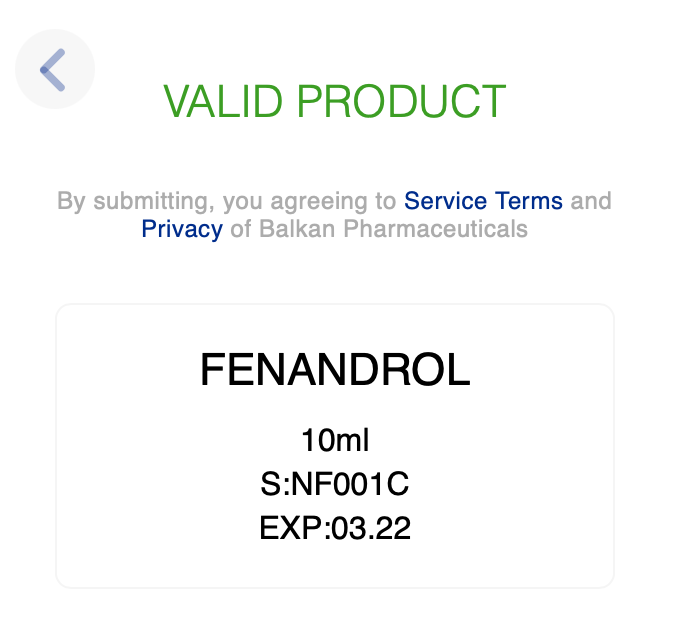Click the word 'and' between the links
Screen dimensions: 688x642
pos(590,201)
